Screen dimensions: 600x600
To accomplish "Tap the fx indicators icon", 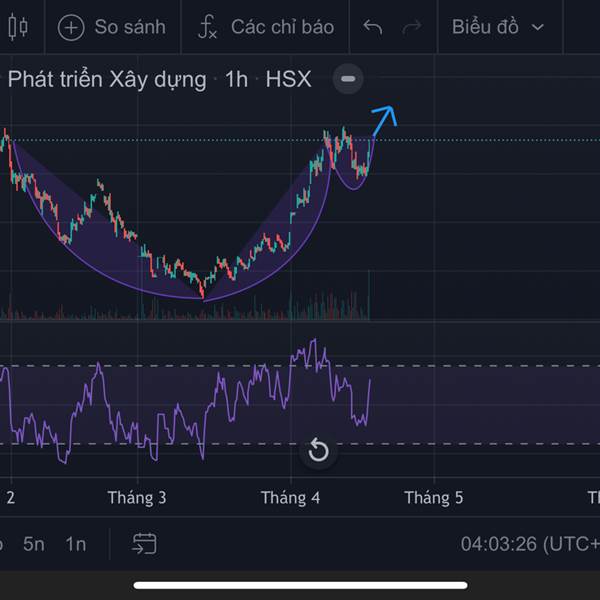I will [x=207, y=27].
